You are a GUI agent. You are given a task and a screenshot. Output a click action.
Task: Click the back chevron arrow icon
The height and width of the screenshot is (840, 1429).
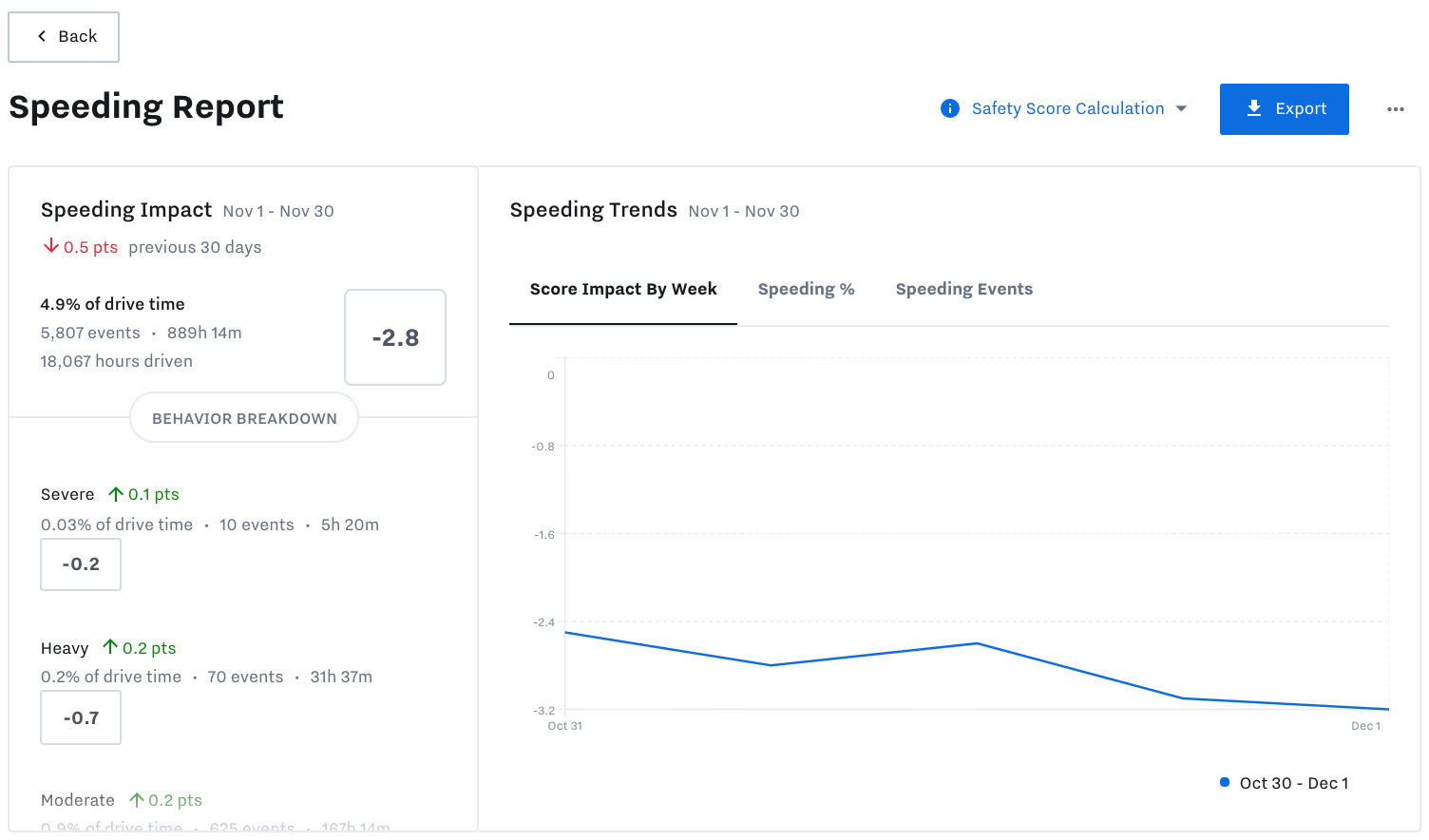click(42, 36)
